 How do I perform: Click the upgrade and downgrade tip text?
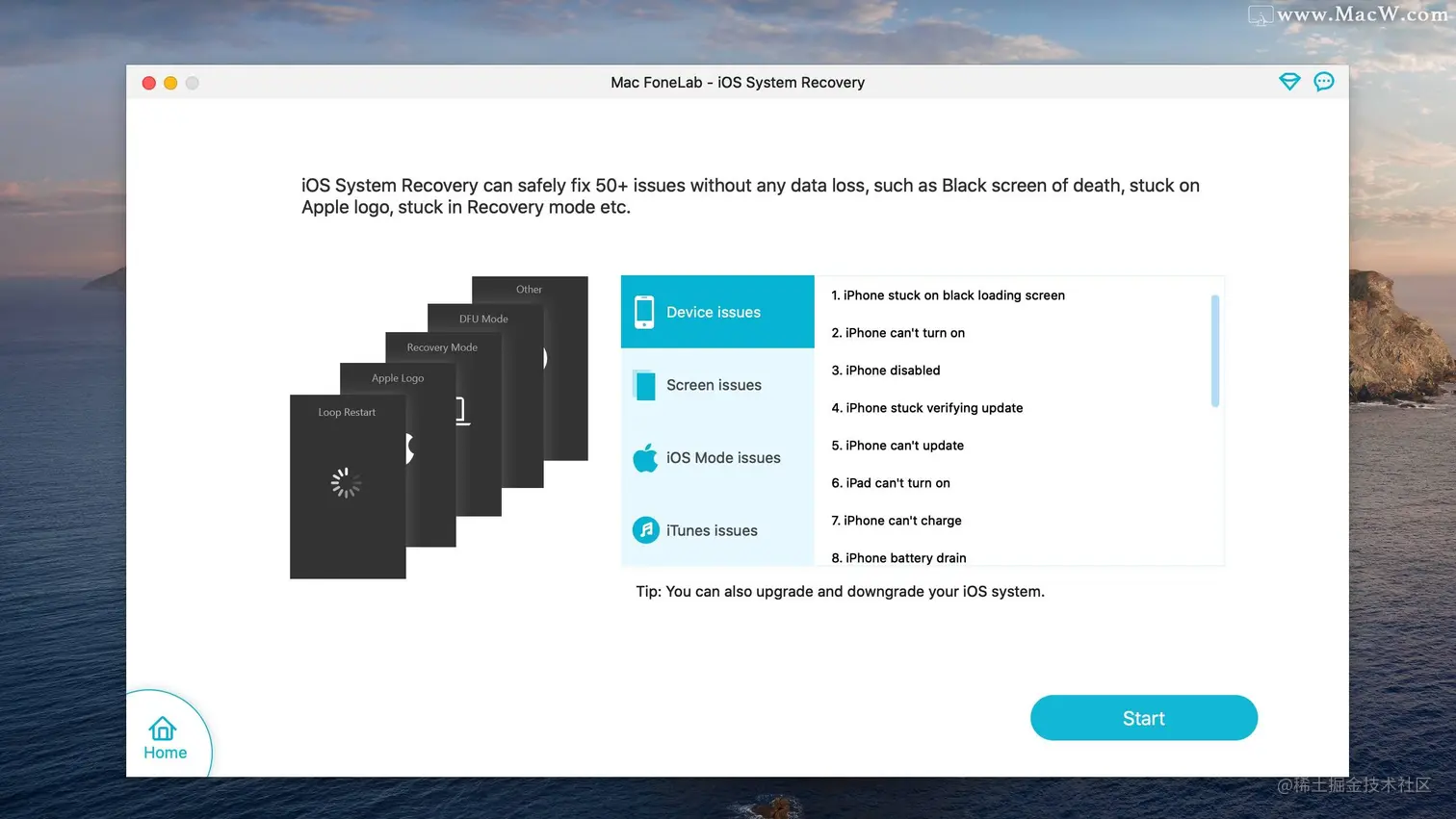[x=840, y=592]
